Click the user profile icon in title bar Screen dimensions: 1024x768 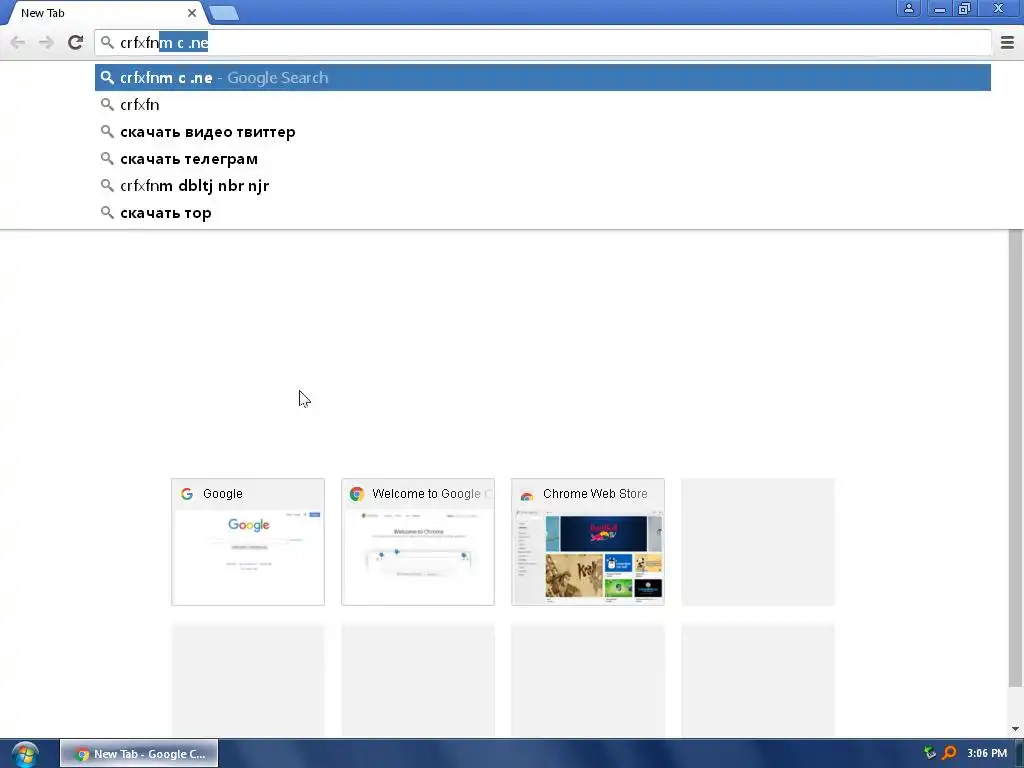click(908, 8)
